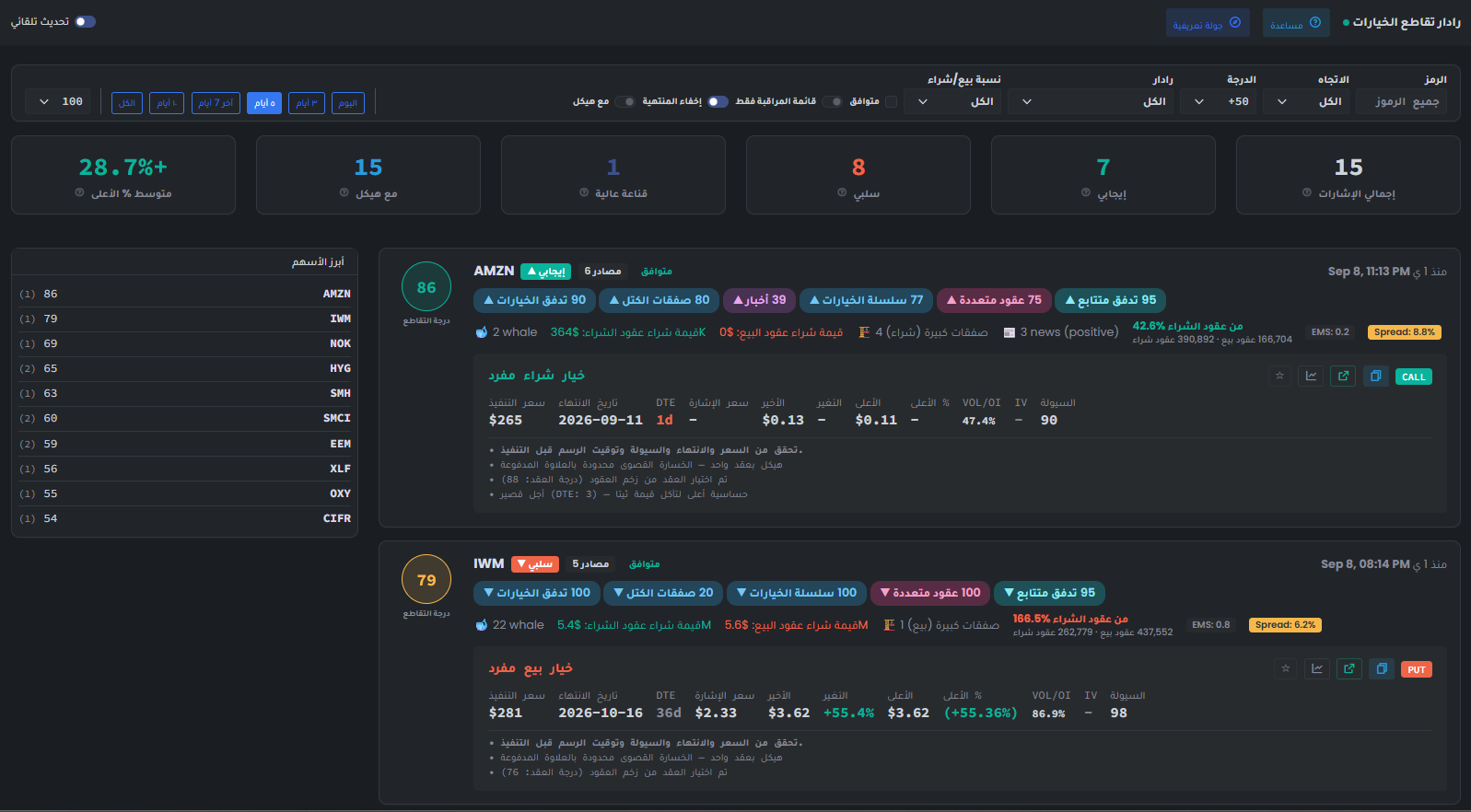Open the الدرجة score dropdown showing +50
Image resolution: width=1471 pixels, height=812 pixels.
1218,101
